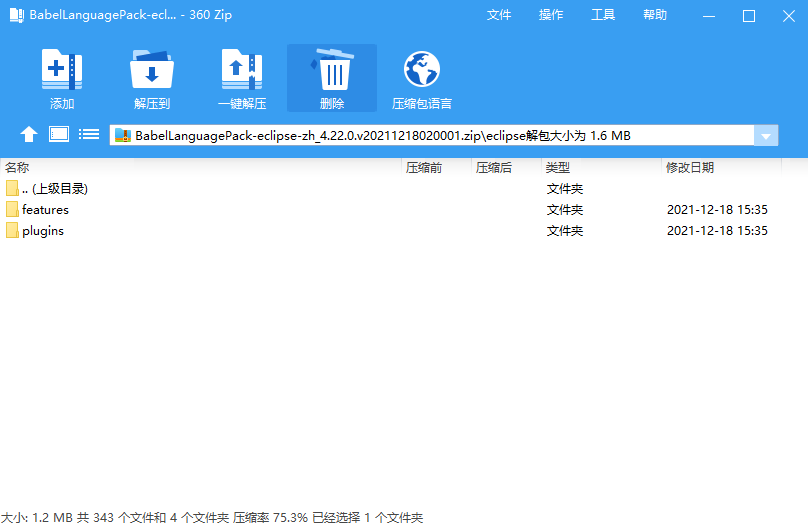Click the 添加 (Add) toolbar icon
The width and height of the screenshot is (808, 532).
click(x=62, y=70)
